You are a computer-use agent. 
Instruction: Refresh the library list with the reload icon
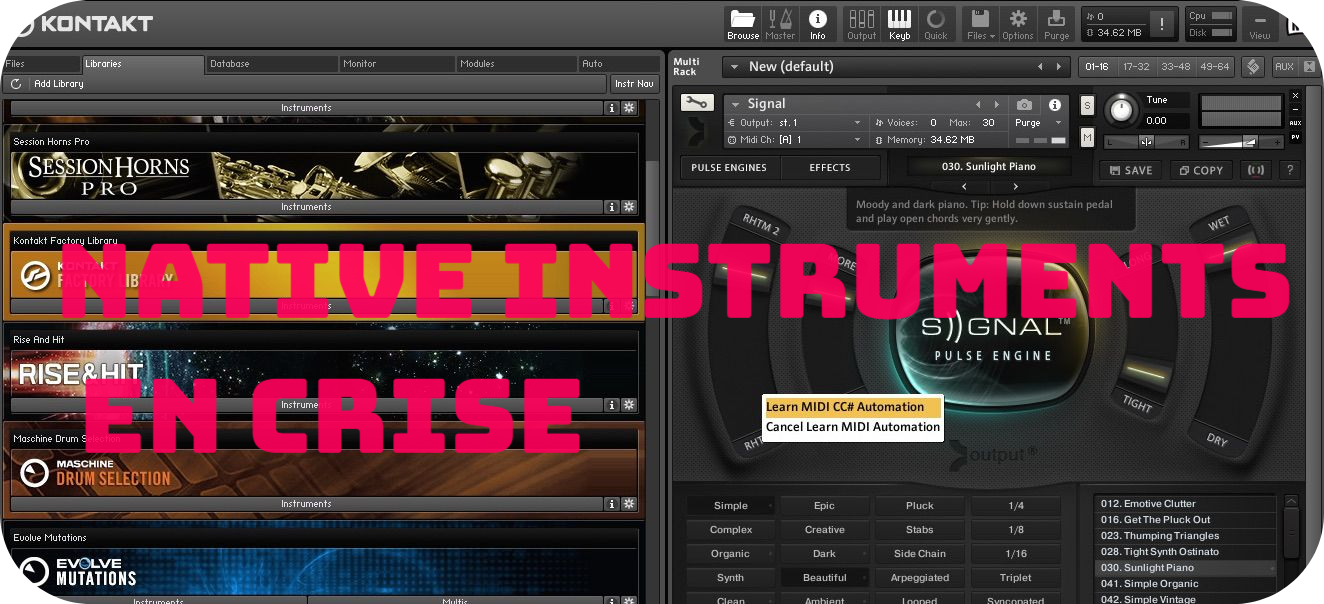point(16,84)
